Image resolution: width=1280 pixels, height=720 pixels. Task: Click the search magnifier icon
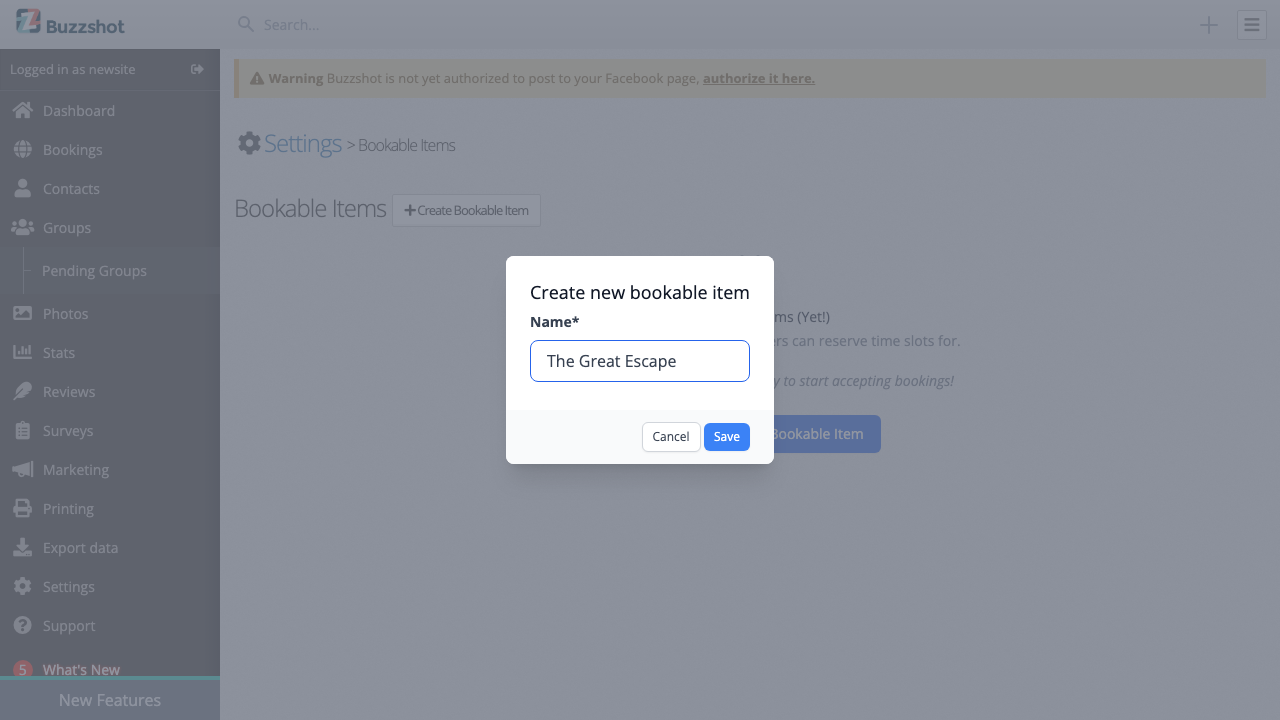pyautogui.click(x=245, y=24)
